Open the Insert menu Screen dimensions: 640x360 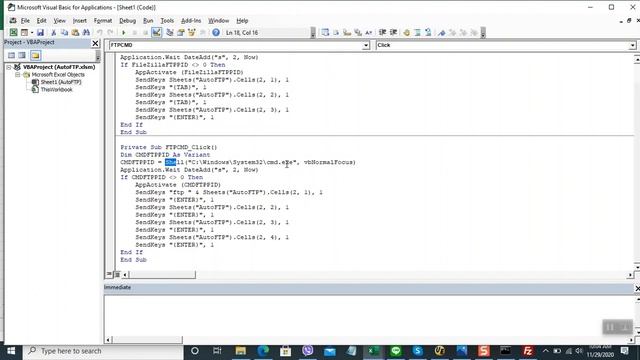80,20
